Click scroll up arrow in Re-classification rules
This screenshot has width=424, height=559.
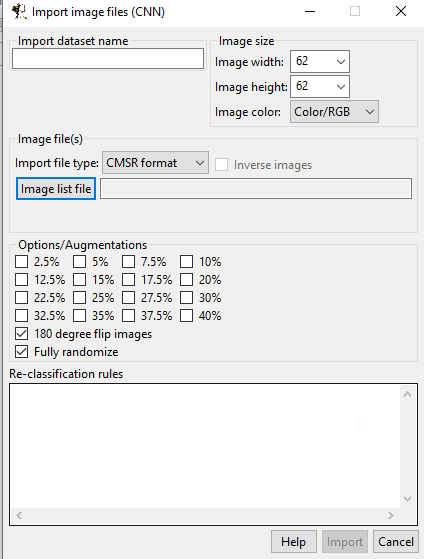(407, 394)
